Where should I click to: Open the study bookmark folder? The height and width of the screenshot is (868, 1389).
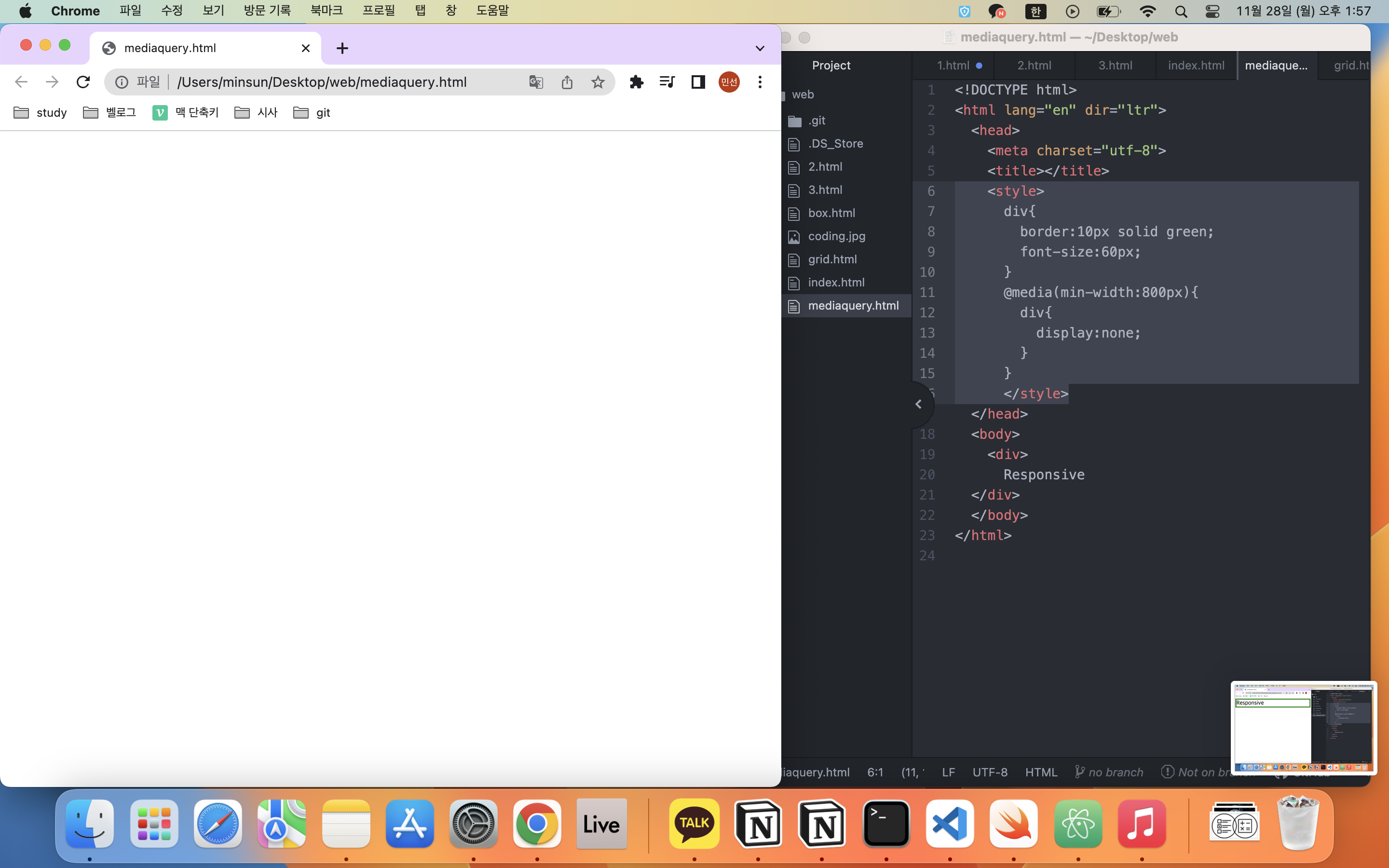point(40,112)
